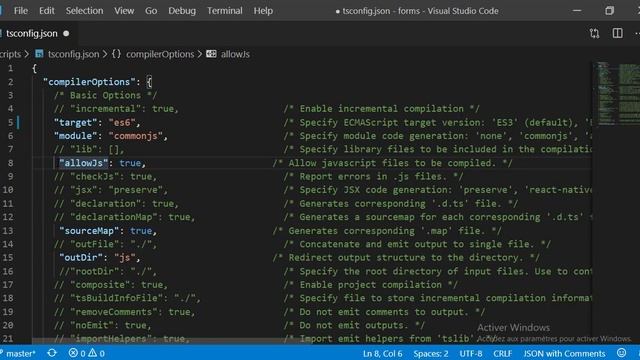The width and height of the screenshot is (640, 360).
Task: Click the comment 'Enable project compilation'
Action: pyautogui.click(x=371, y=284)
